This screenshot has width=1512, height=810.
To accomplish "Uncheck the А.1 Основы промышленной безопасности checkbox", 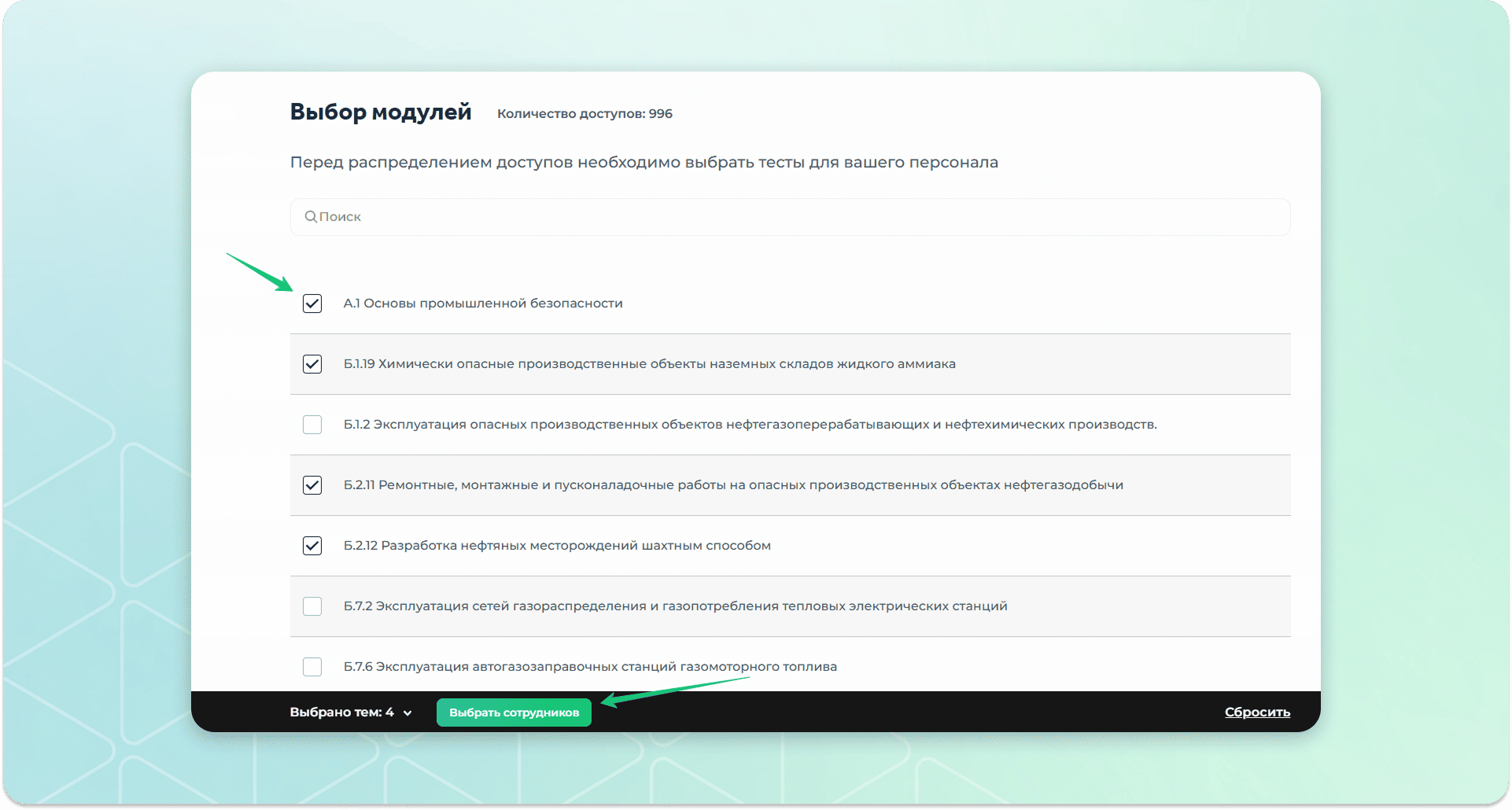I will pos(312,304).
